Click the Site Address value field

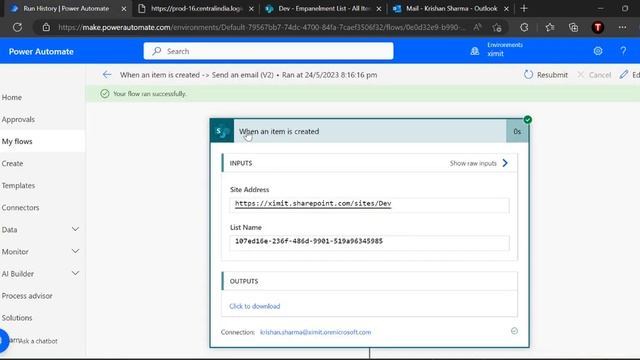(369, 205)
